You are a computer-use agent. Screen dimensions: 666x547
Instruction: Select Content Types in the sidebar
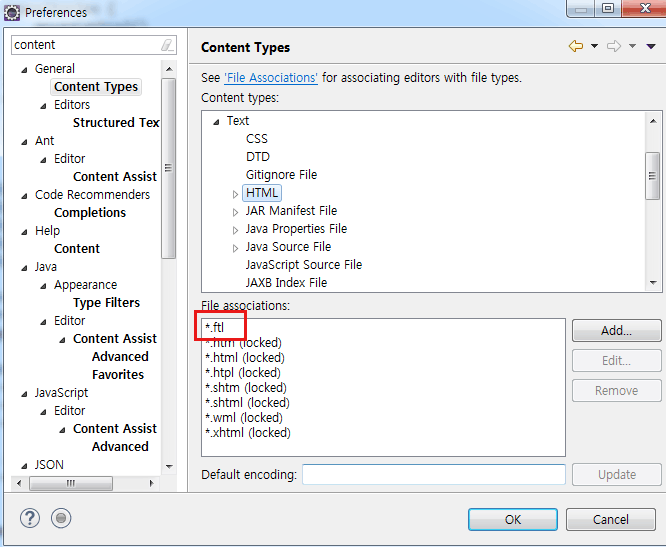(96, 87)
